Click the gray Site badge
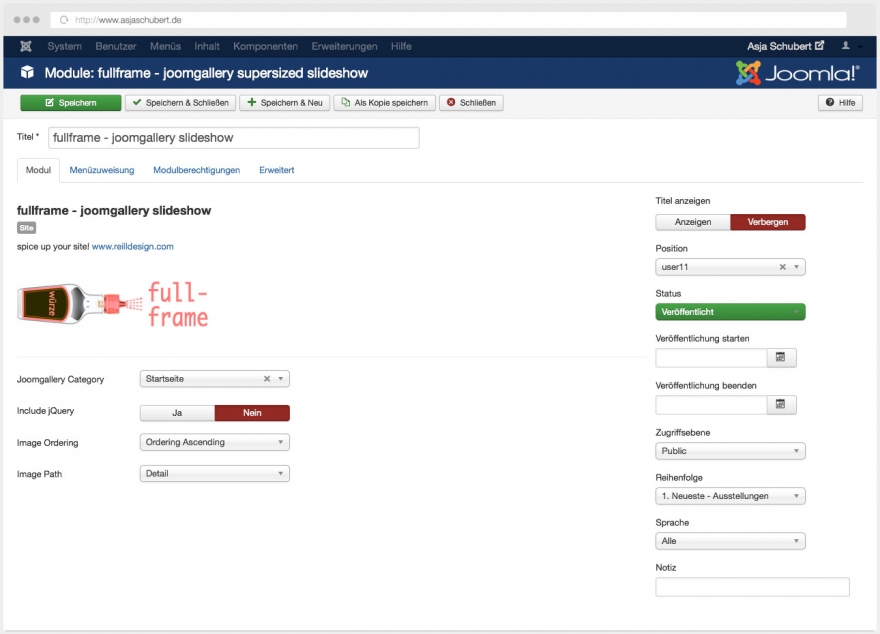 (26, 228)
